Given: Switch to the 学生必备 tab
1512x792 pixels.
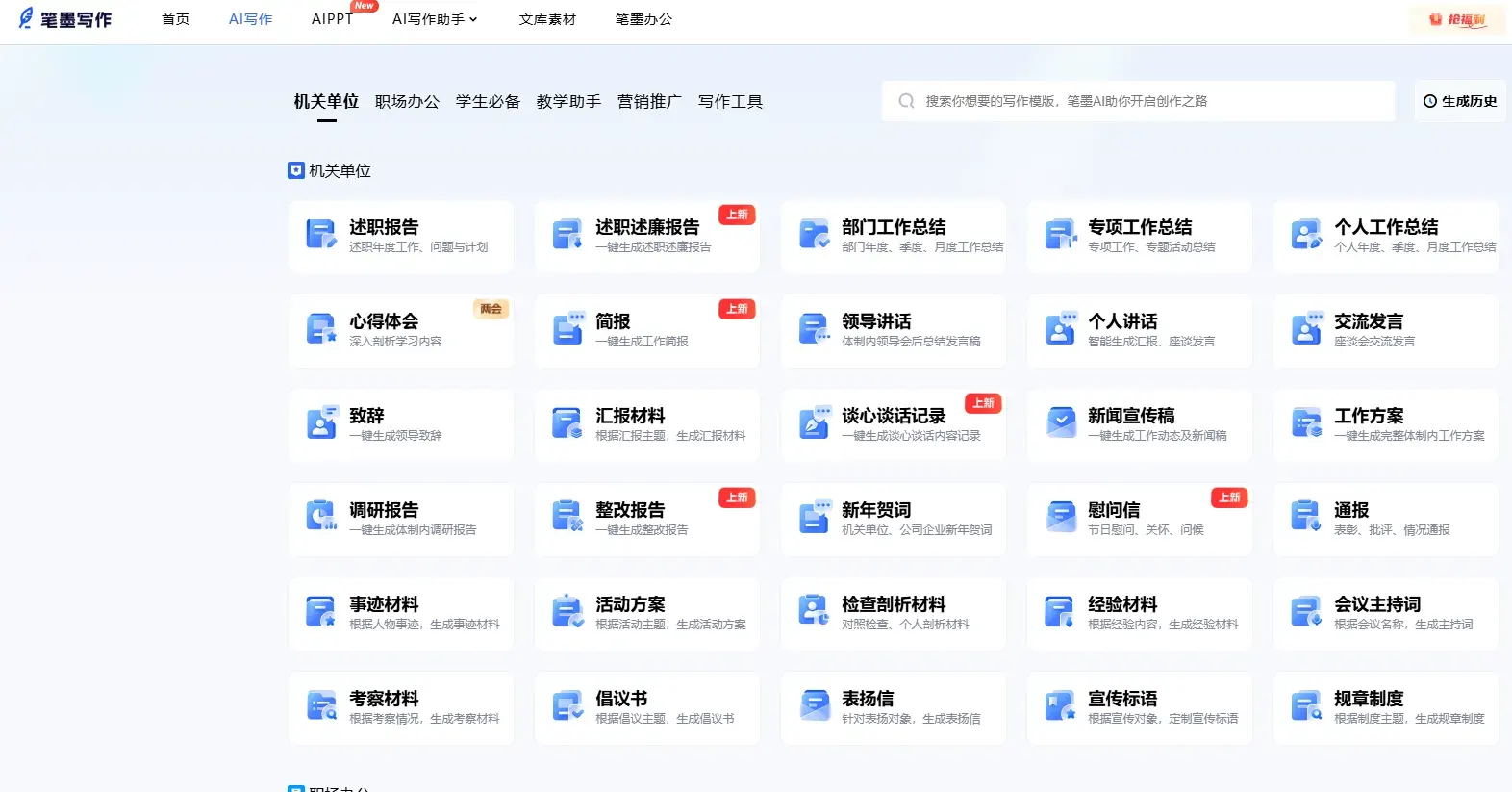Looking at the screenshot, I should 488,101.
